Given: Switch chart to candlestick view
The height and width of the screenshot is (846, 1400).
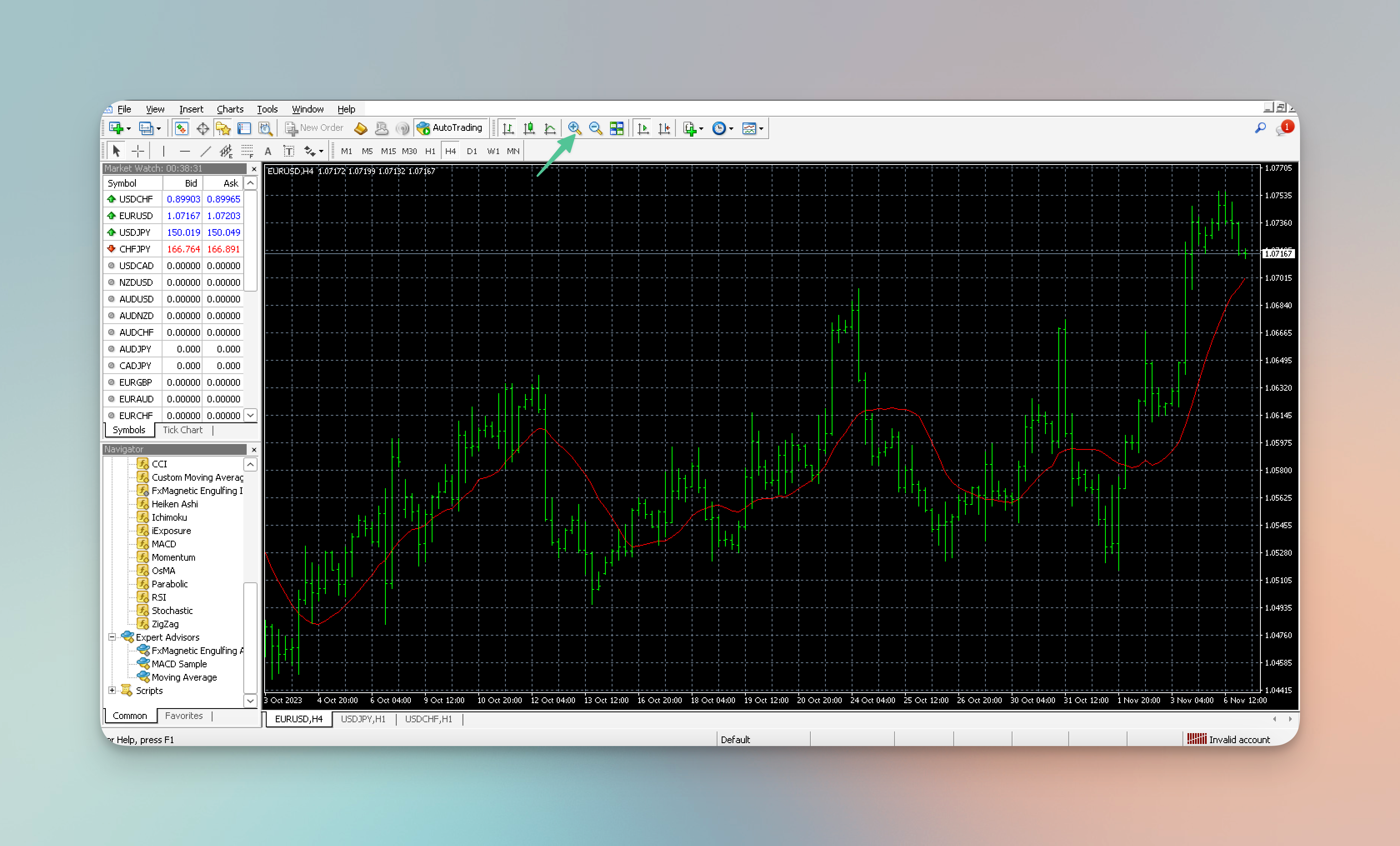Looking at the screenshot, I should [x=529, y=128].
